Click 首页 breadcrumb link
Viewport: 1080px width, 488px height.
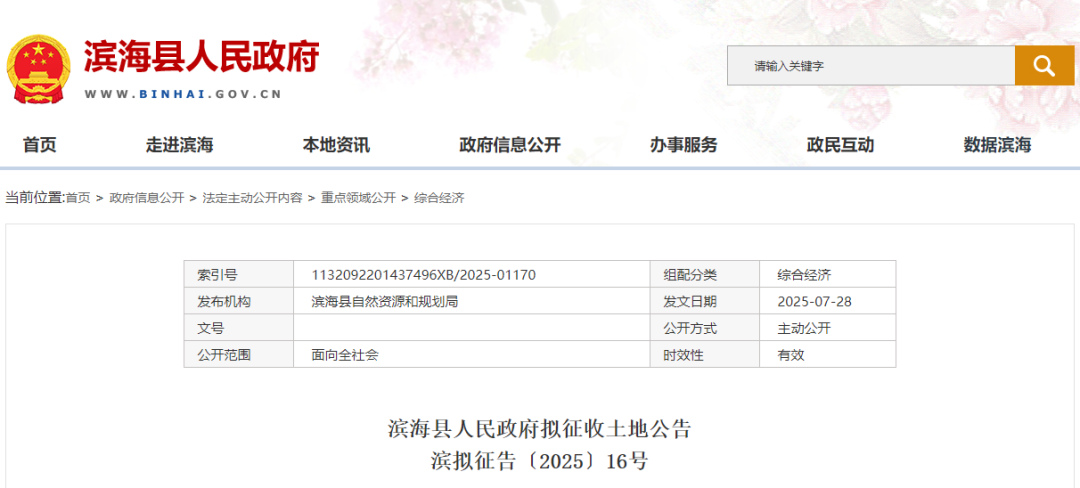(x=78, y=198)
